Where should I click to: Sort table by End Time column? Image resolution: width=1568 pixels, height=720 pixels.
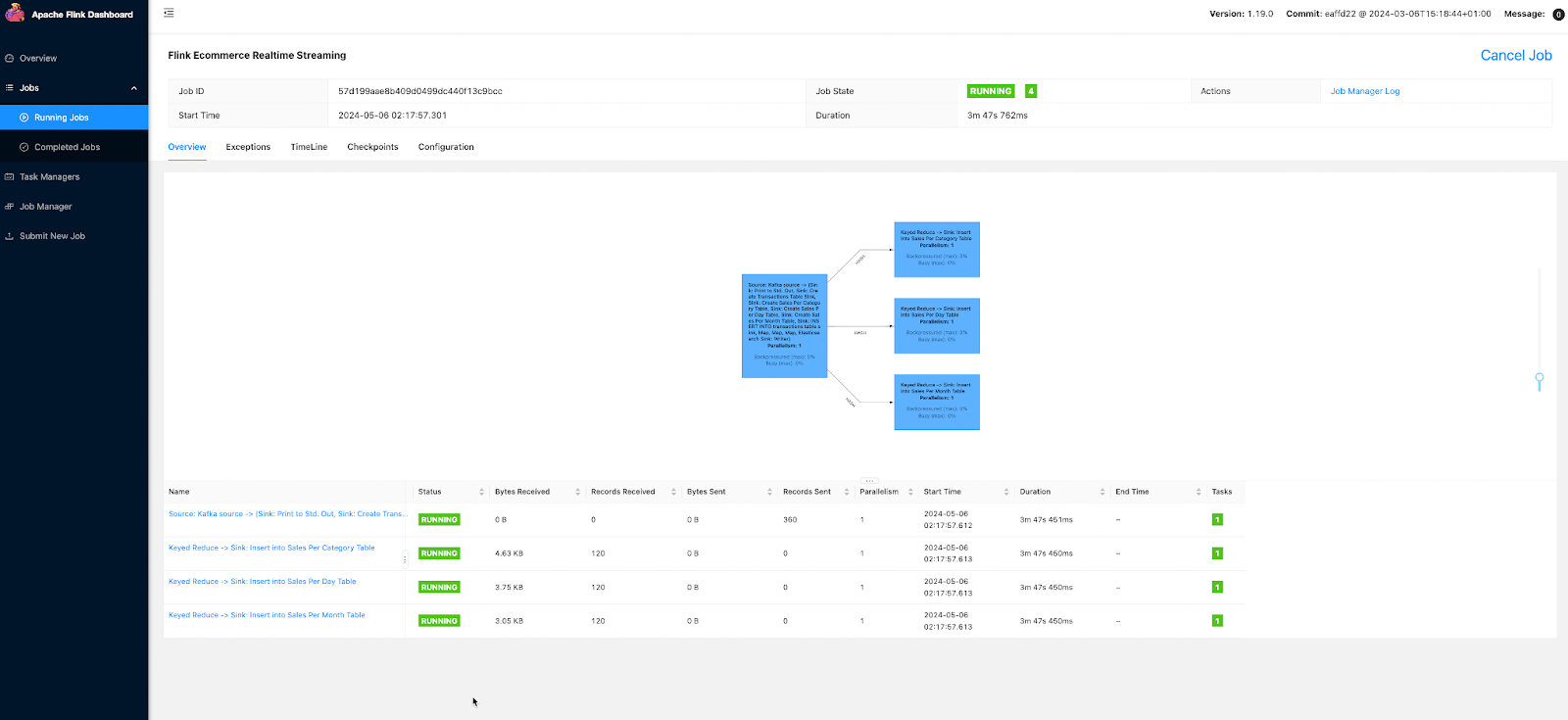coord(1199,492)
